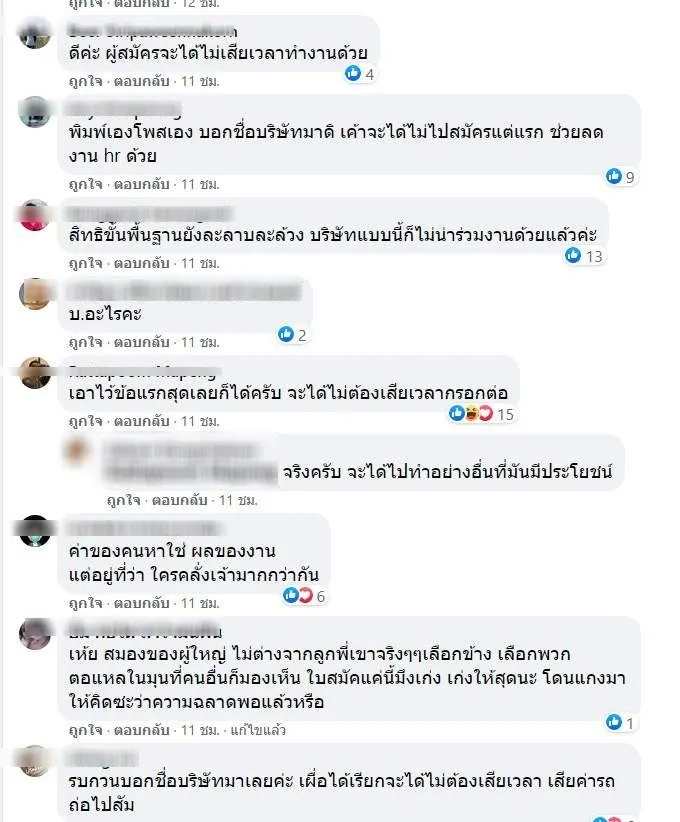The height and width of the screenshot is (822, 680).
Task: Click the like icon with count 1
Action: (613, 723)
